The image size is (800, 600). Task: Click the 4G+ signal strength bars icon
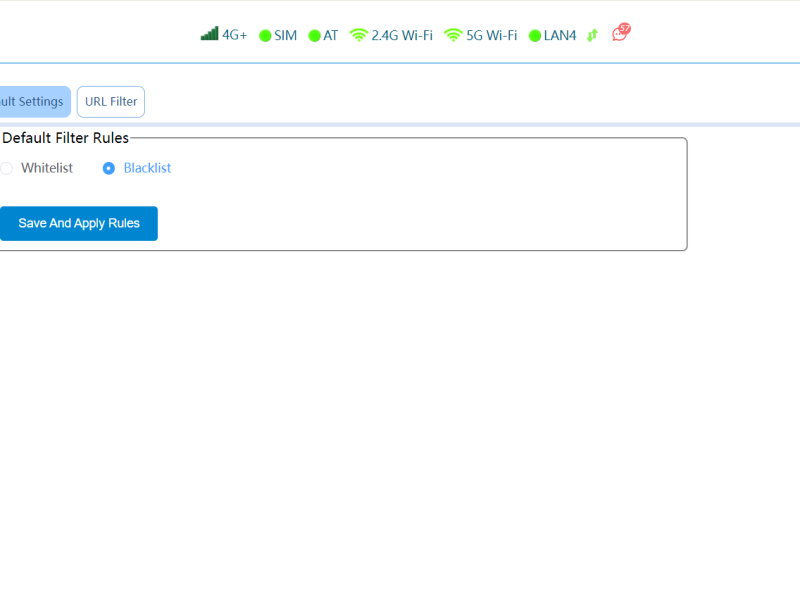point(209,34)
